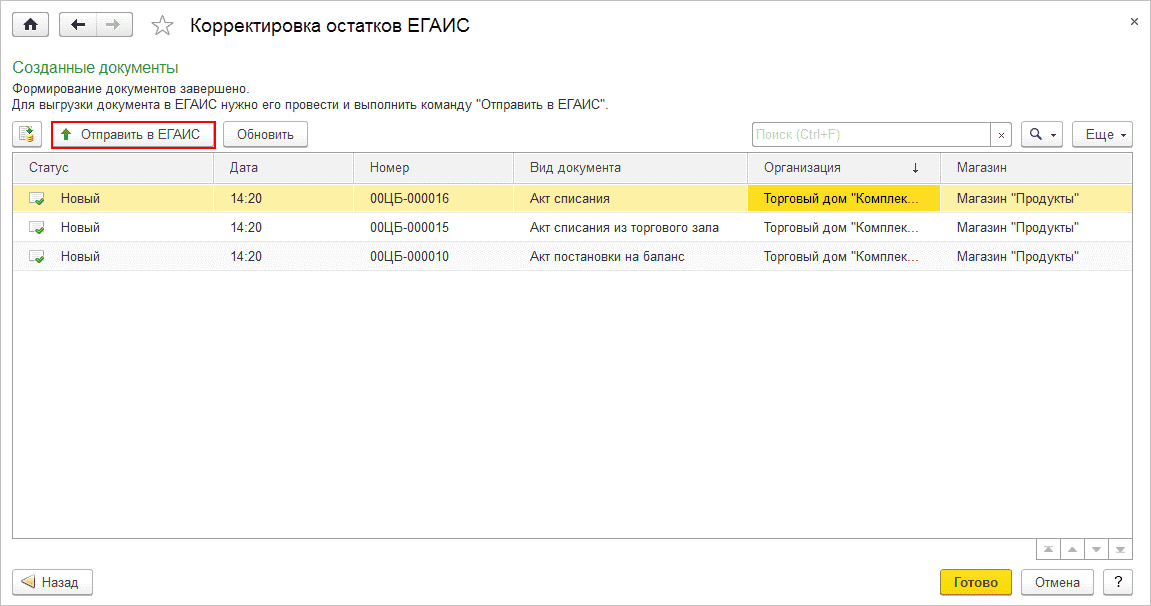Expand the Еще menu

pyautogui.click(x=1102, y=135)
